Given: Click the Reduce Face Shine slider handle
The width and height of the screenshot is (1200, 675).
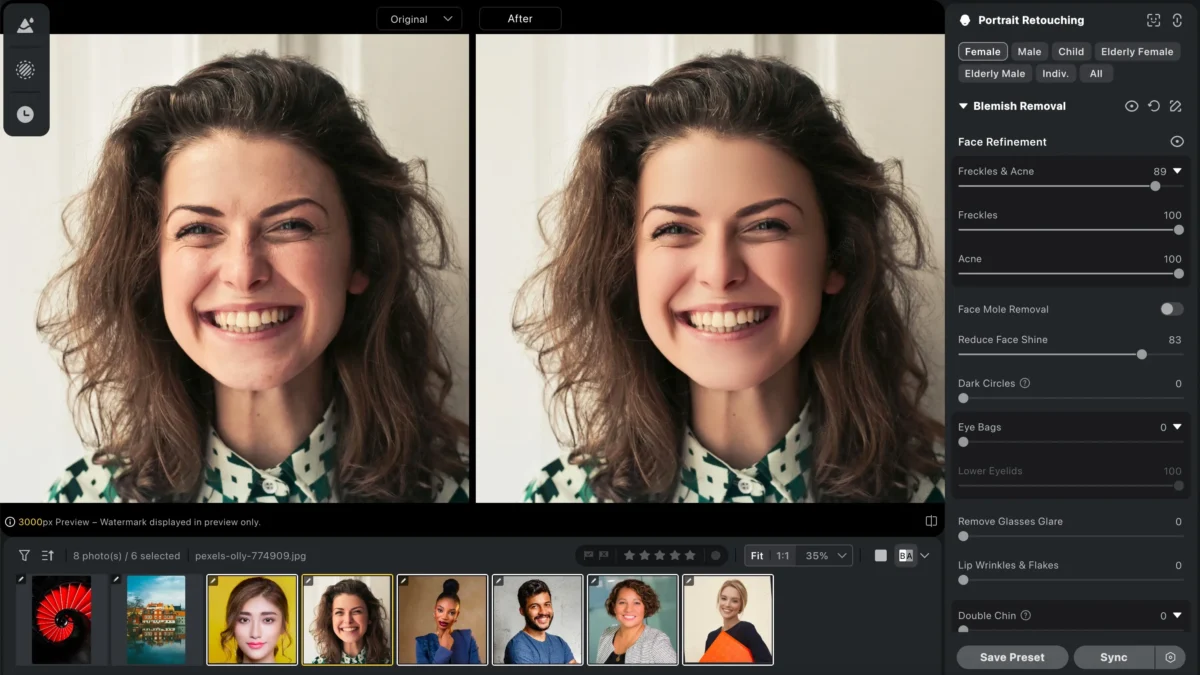Looking at the screenshot, I should pyautogui.click(x=1141, y=354).
